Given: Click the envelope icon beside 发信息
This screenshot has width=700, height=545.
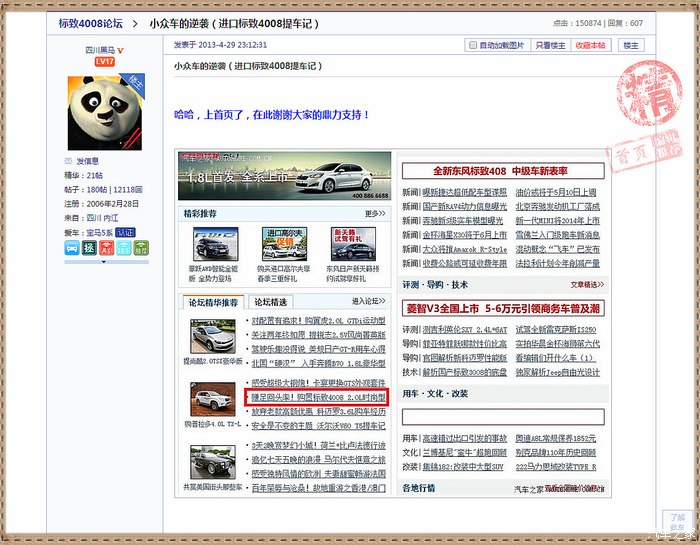Looking at the screenshot, I should click(x=69, y=161).
